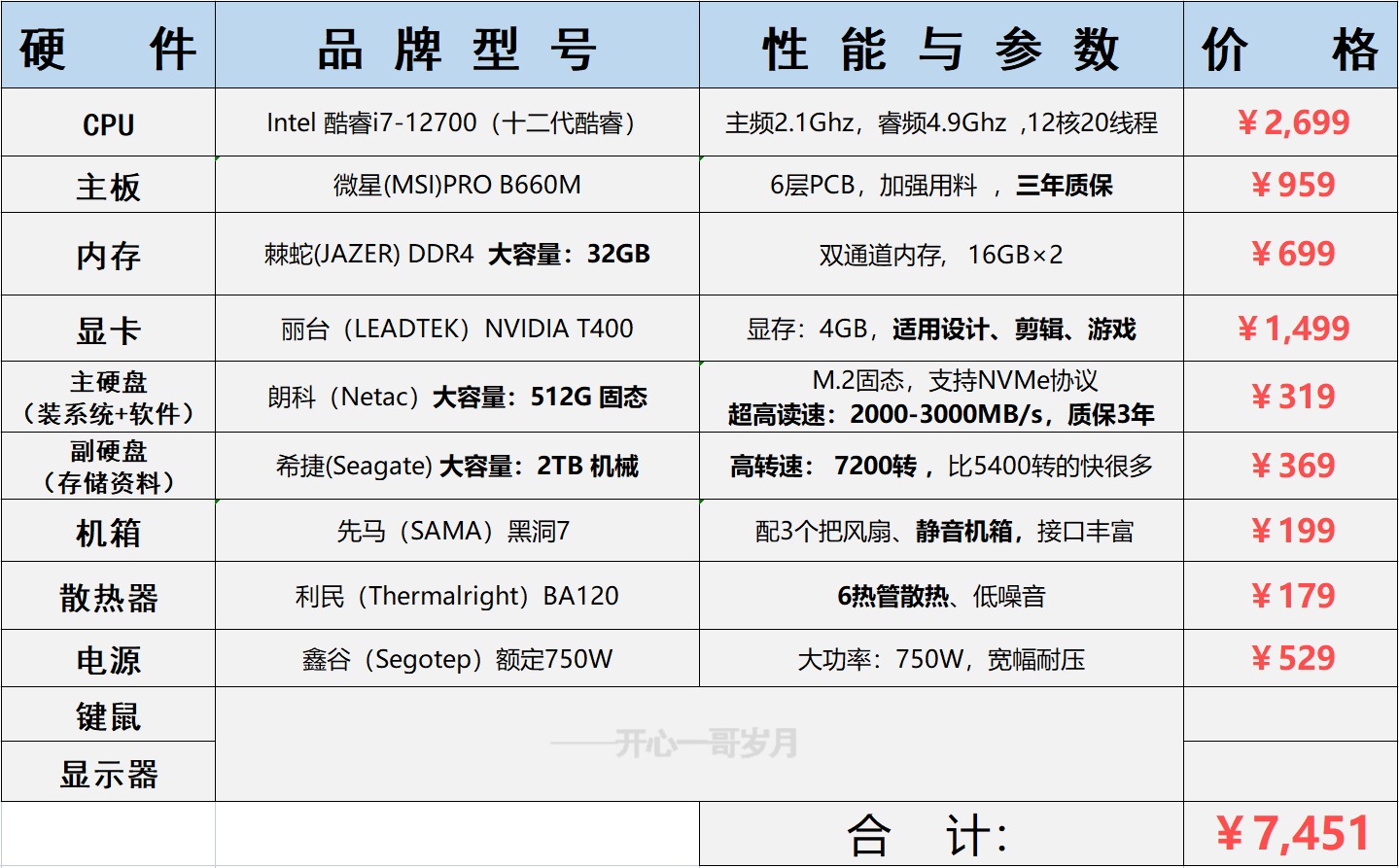Click the 配3个把风扇 静音机箱 cell
Screen dimensions: 1399x868
click(x=941, y=531)
